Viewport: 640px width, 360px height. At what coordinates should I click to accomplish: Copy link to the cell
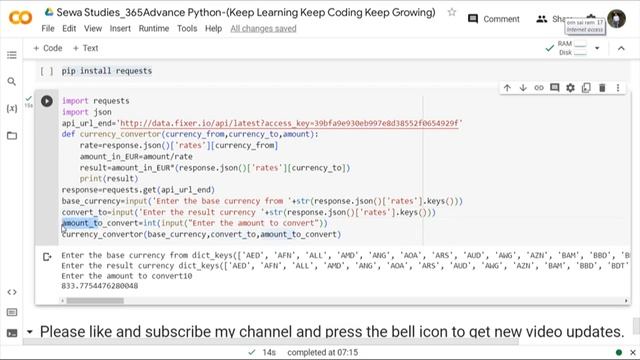point(539,88)
